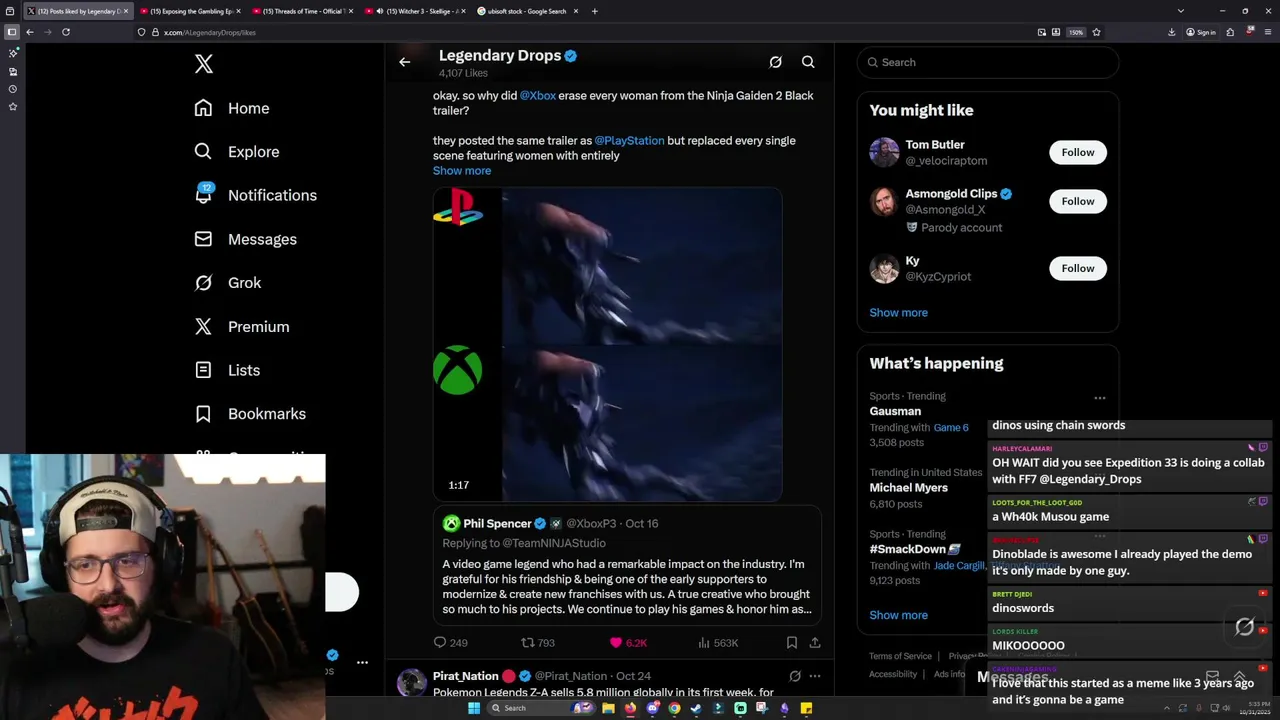Screen dimensions: 1280x720
Task: Switch to Witcher 3 - Skellige tab
Action: pyautogui.click(x=414, y=11)
